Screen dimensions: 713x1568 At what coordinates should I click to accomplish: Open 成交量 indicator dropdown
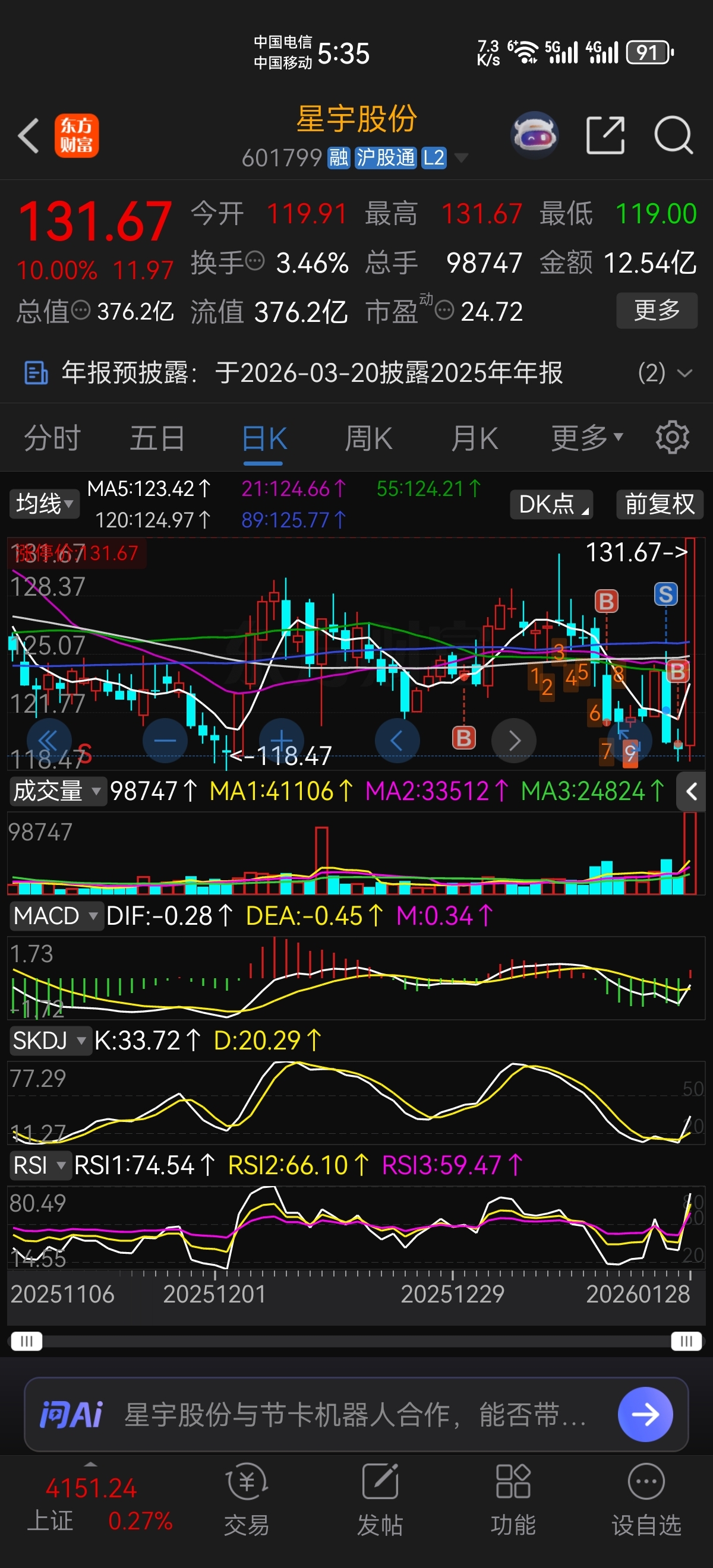pyautogui.click(x=58, y=791)
